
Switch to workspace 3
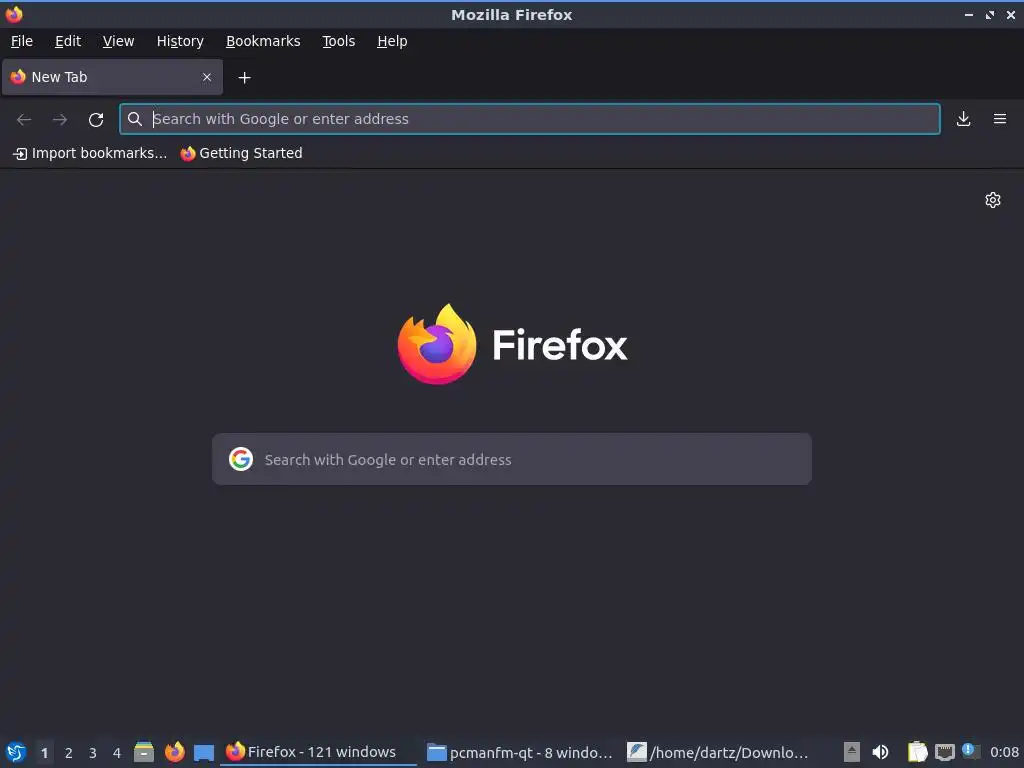(93, 753)
